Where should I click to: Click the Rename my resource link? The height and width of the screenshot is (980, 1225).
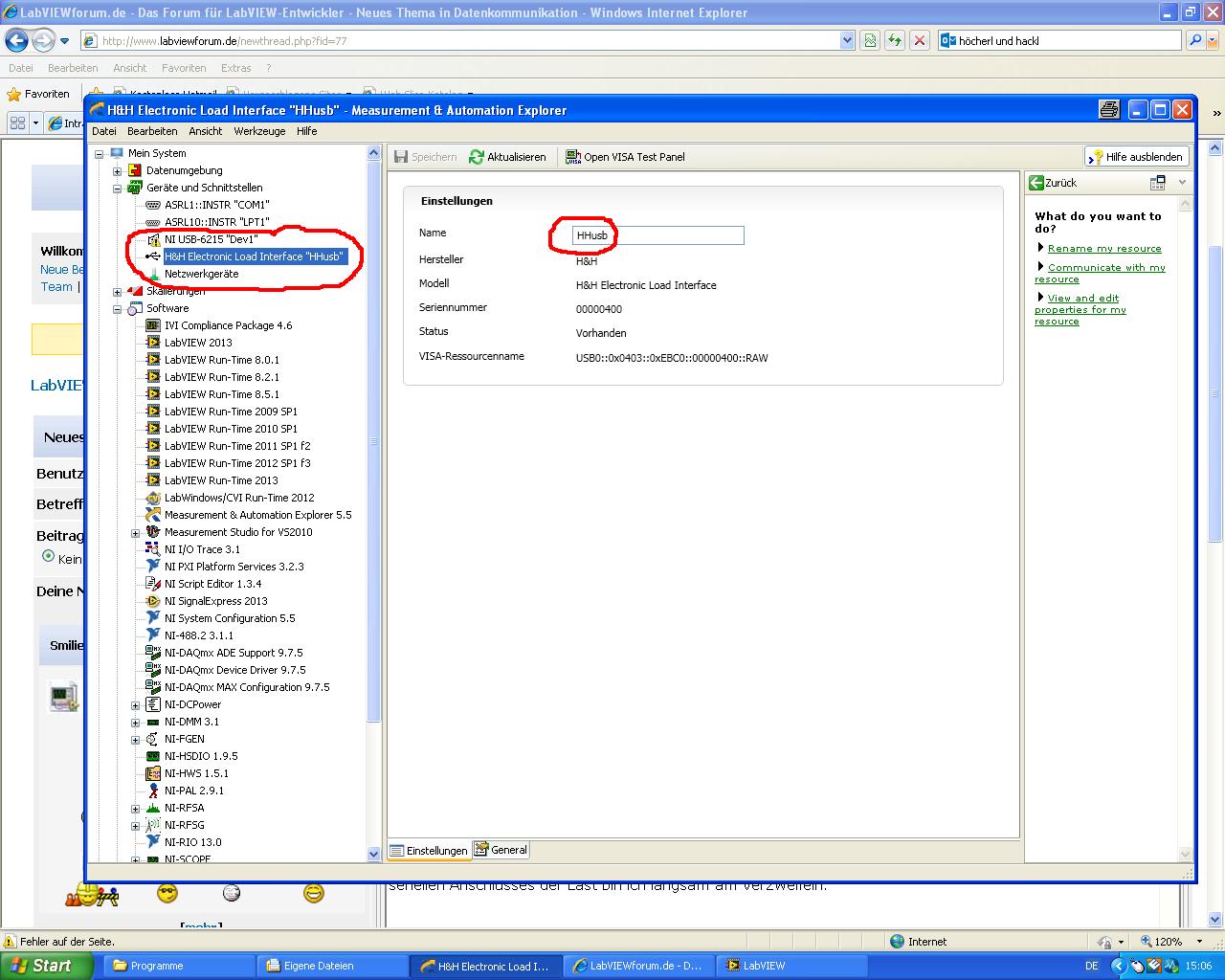1104,249
